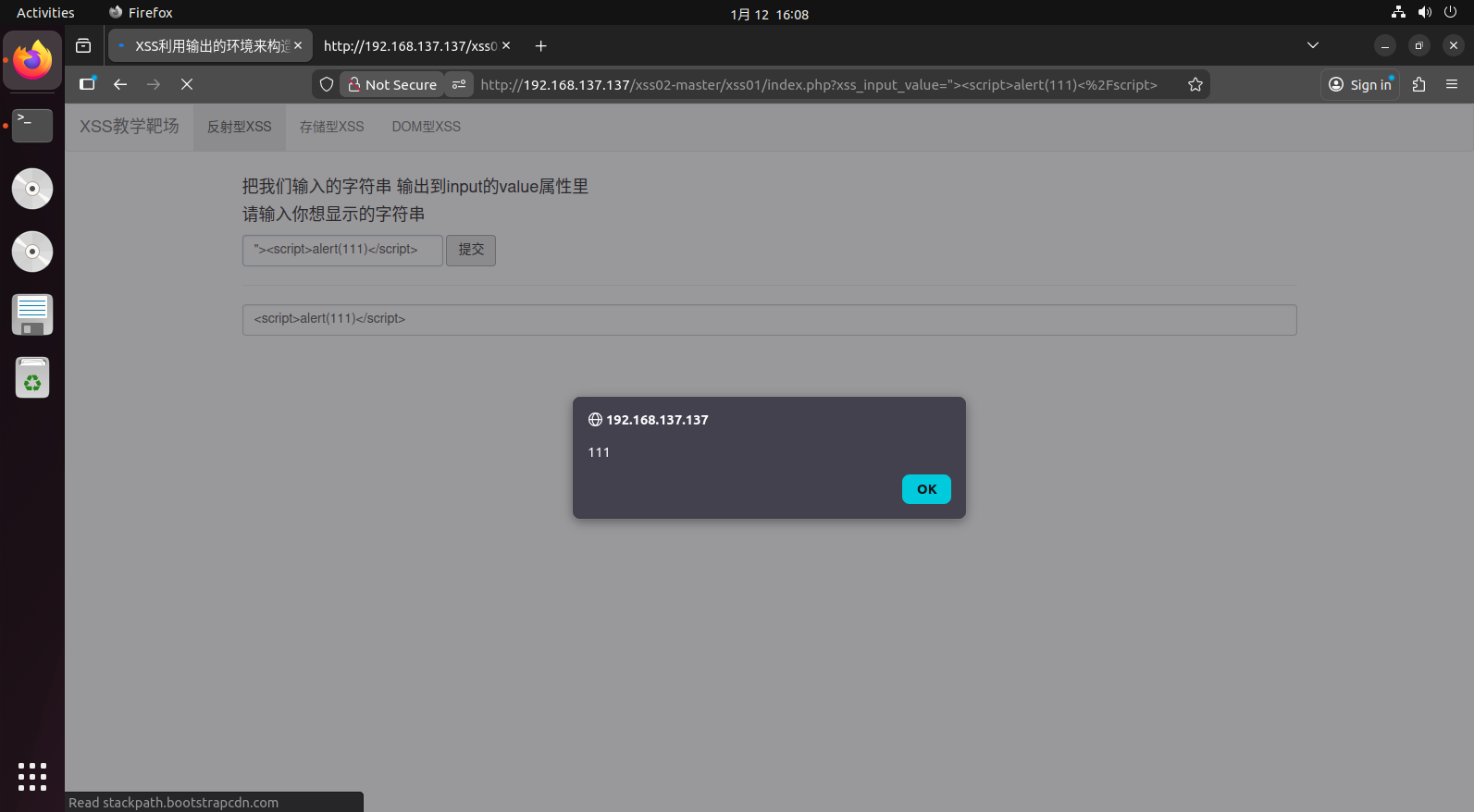Click the globe icon in alert dialog

tap(595, 420)
